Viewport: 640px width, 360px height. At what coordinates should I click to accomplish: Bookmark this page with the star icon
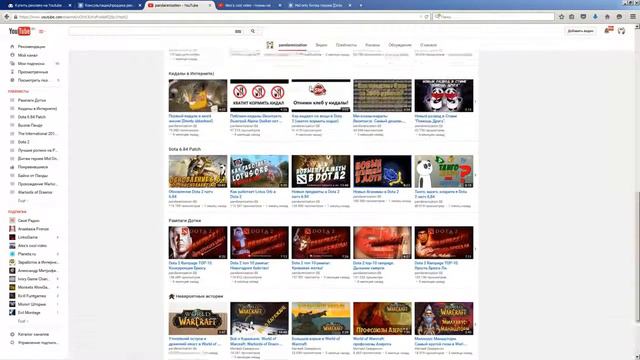pos(562,17)
